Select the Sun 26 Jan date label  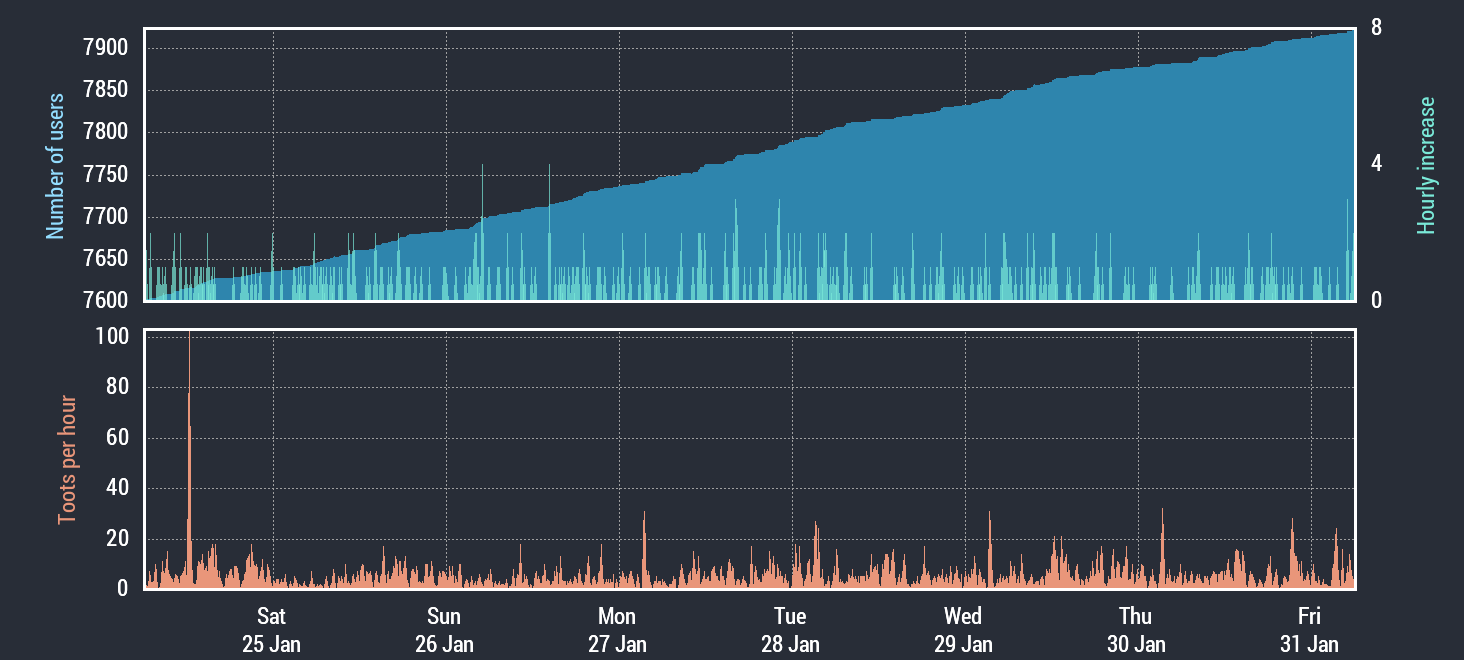pos(444,629)
